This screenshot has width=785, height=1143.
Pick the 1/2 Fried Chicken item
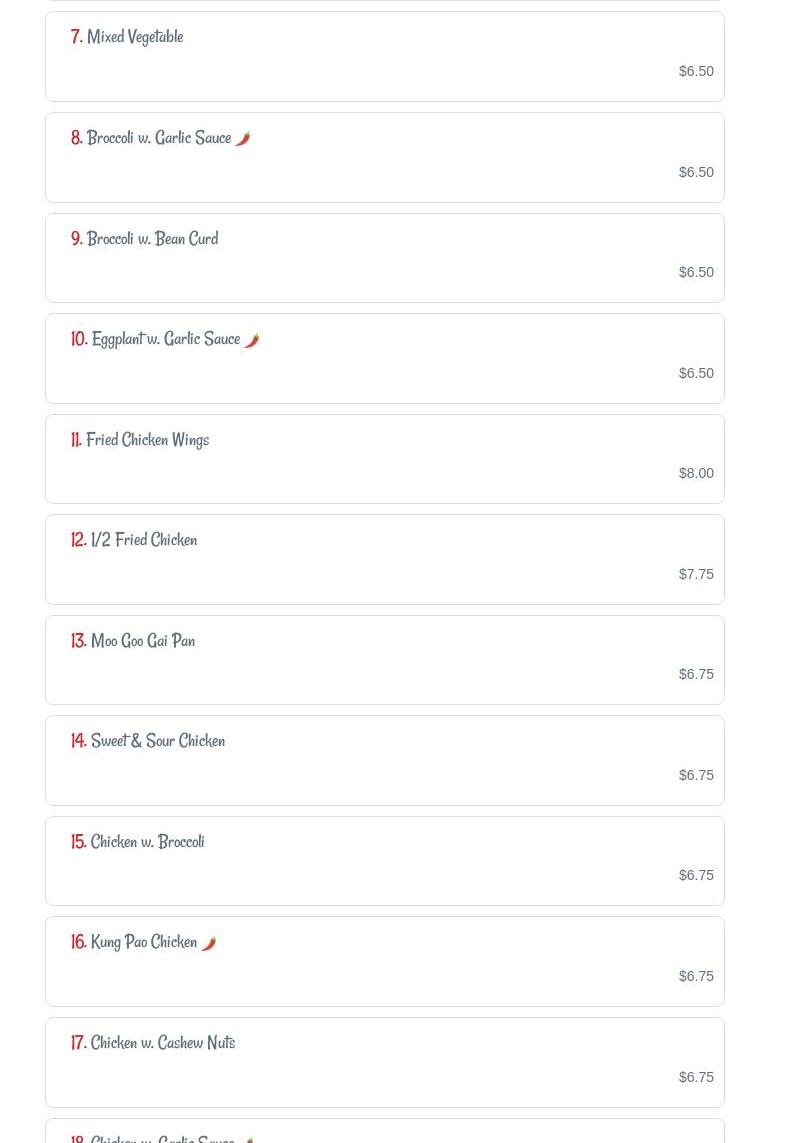(x=144, y=540)
